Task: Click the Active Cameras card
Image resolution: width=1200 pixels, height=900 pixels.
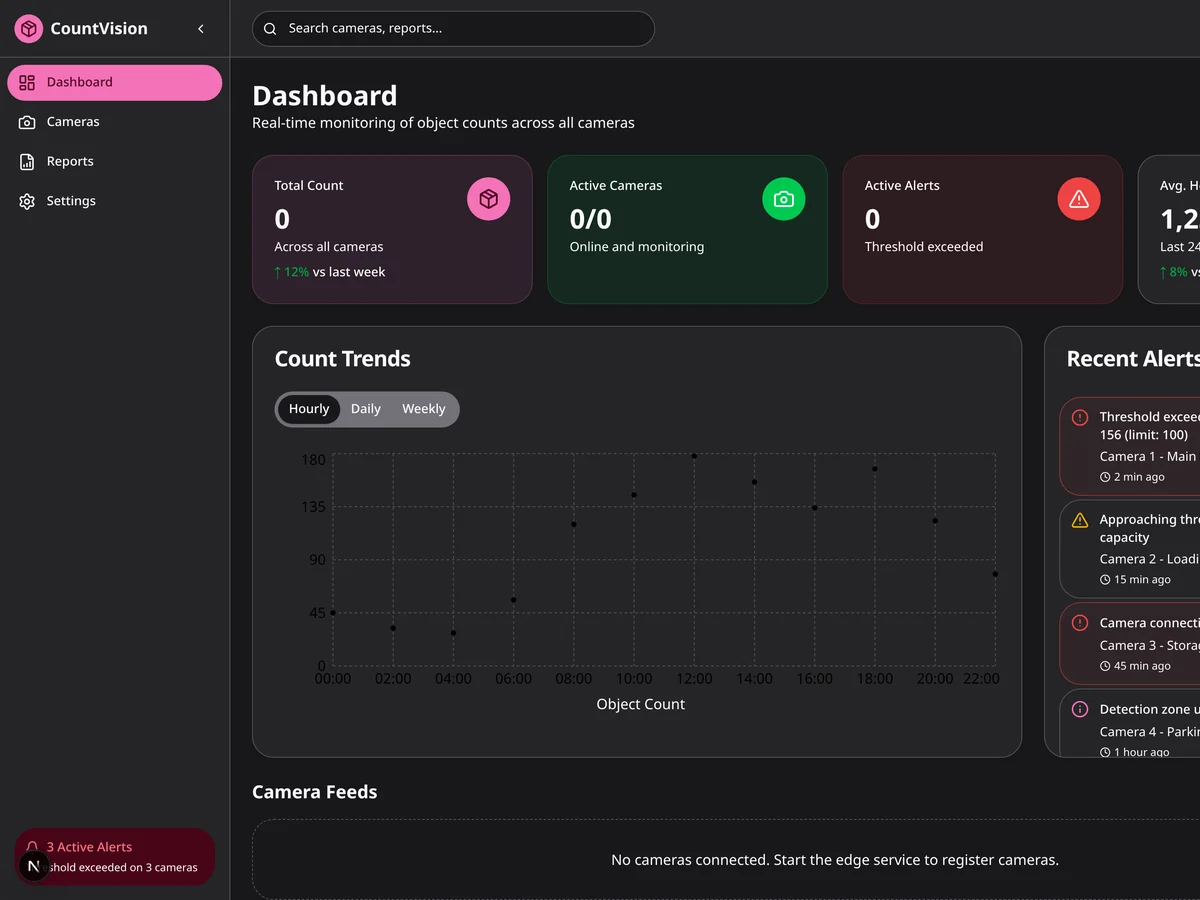Action: pyautogui.click(x=688, y=229)
